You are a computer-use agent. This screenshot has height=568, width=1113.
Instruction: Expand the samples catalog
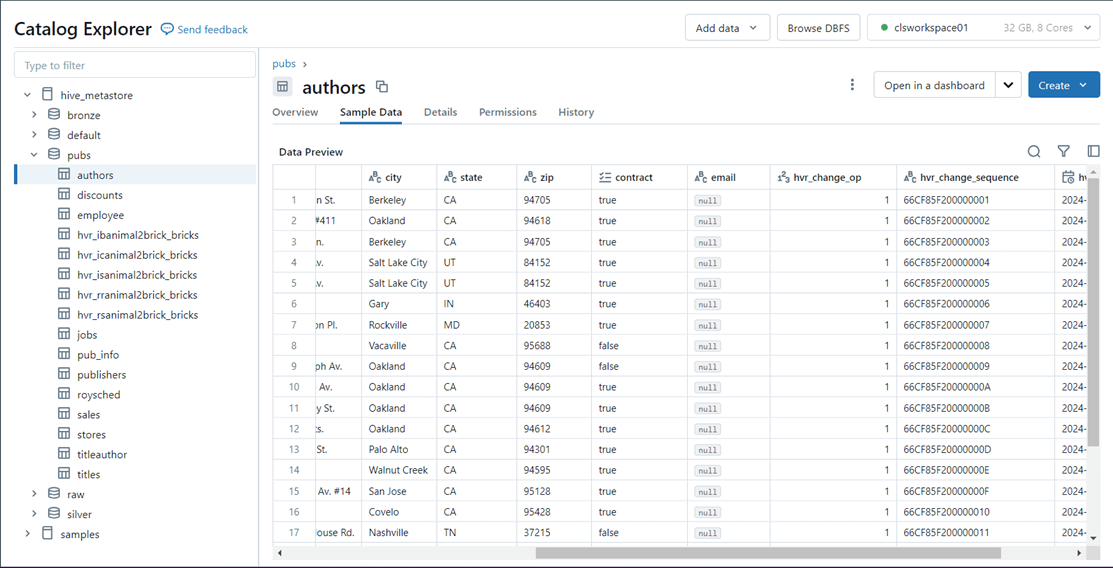click(28, 533)
